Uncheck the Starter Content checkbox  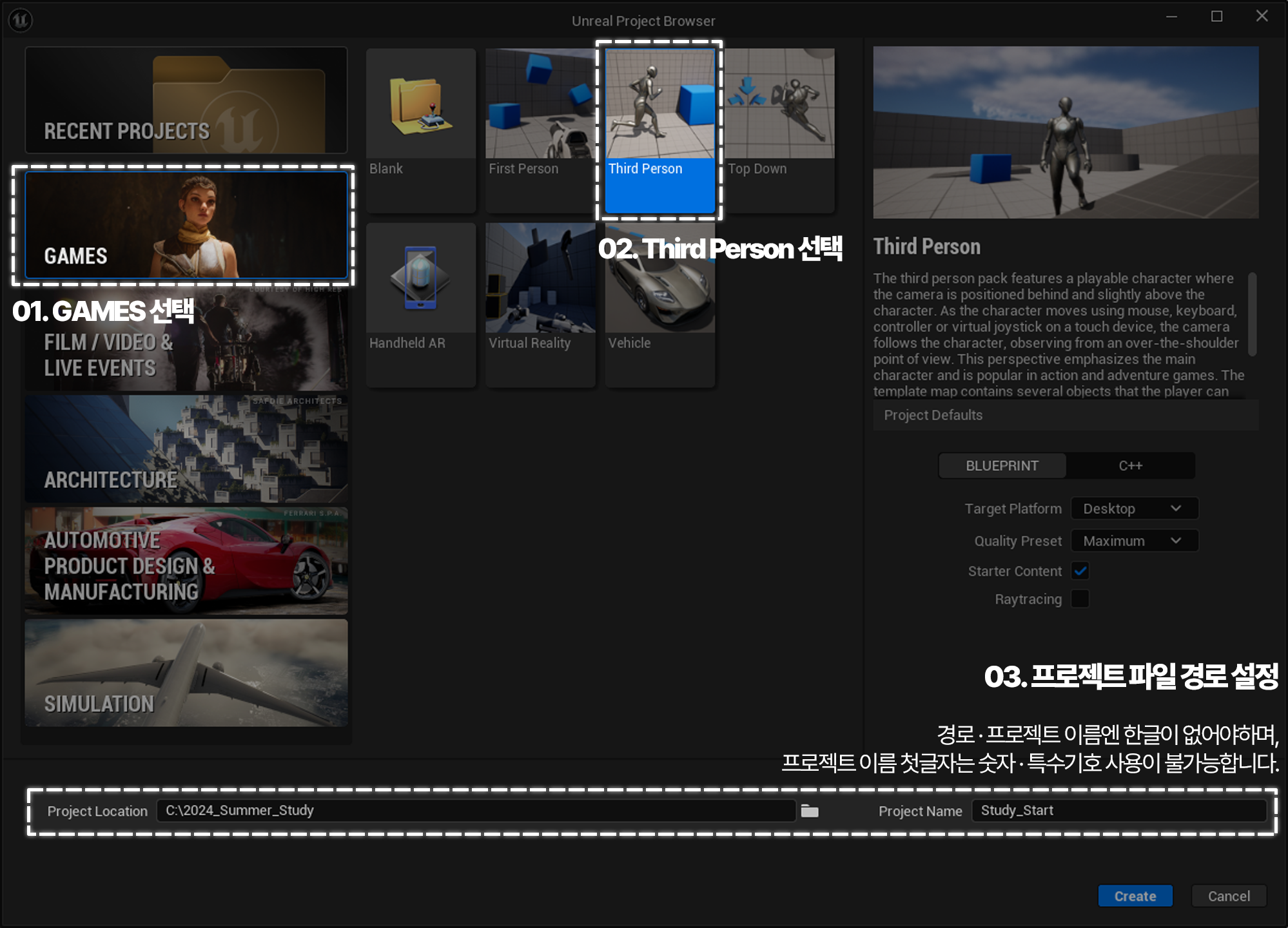(x=1080, y=571)
